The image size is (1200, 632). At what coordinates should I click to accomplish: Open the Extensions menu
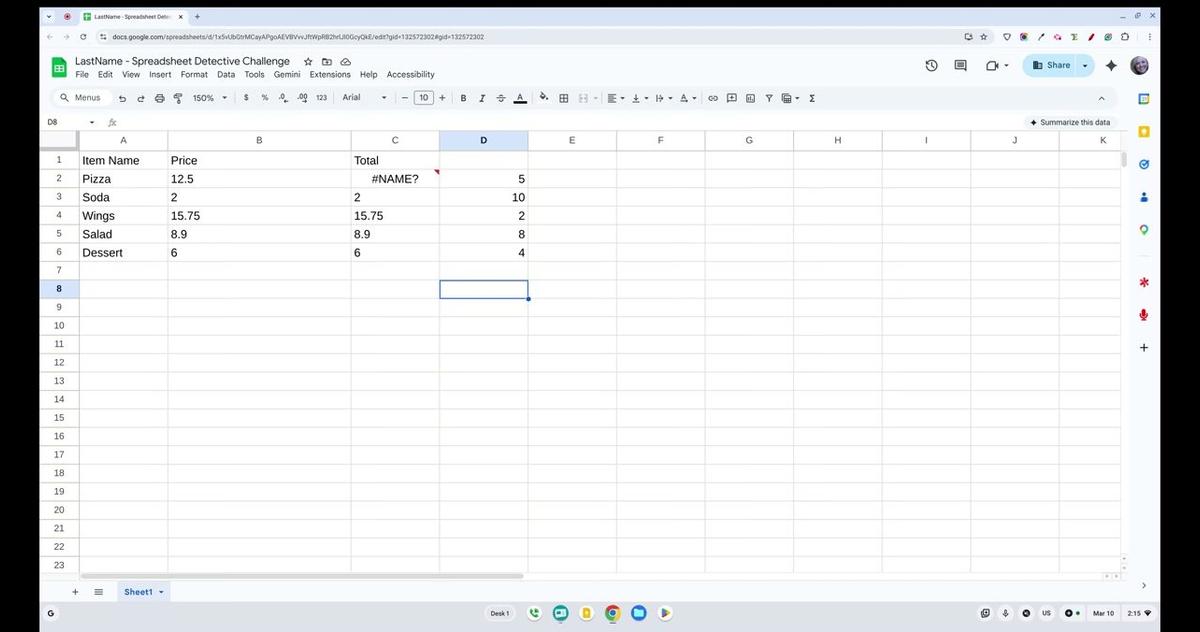click(330, 74)
